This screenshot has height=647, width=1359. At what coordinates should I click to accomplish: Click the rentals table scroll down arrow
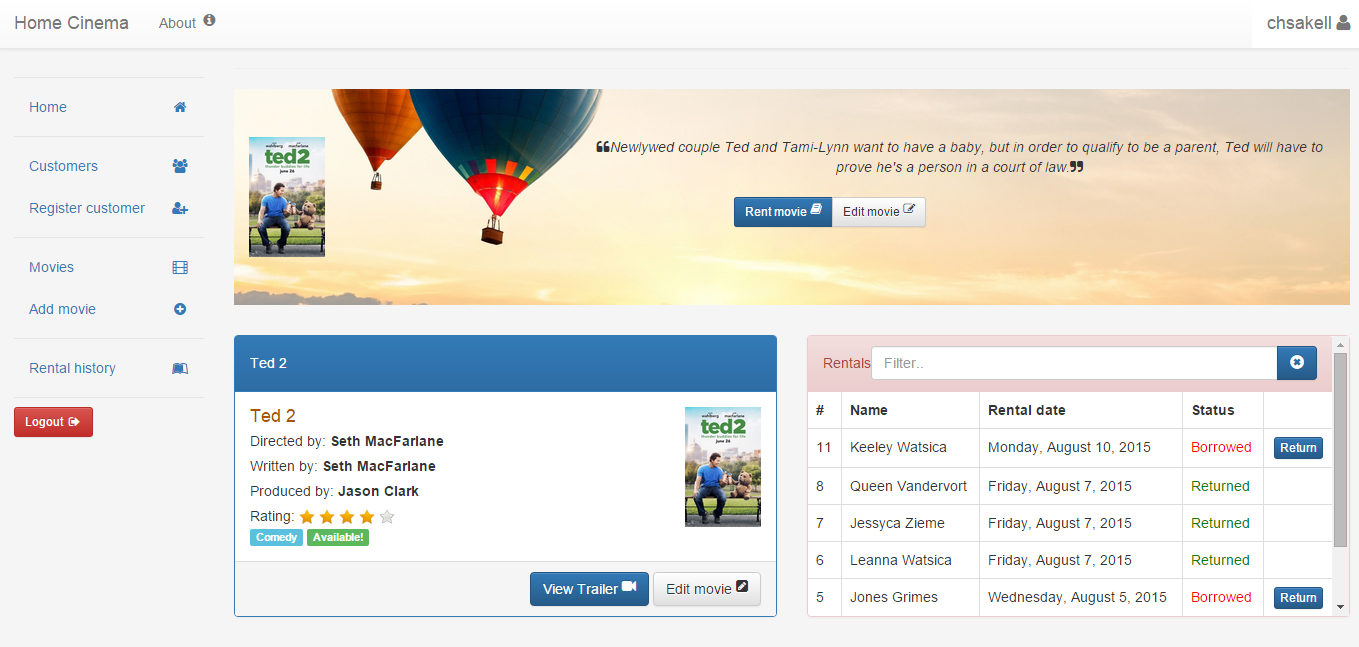tap(1340, 607)
